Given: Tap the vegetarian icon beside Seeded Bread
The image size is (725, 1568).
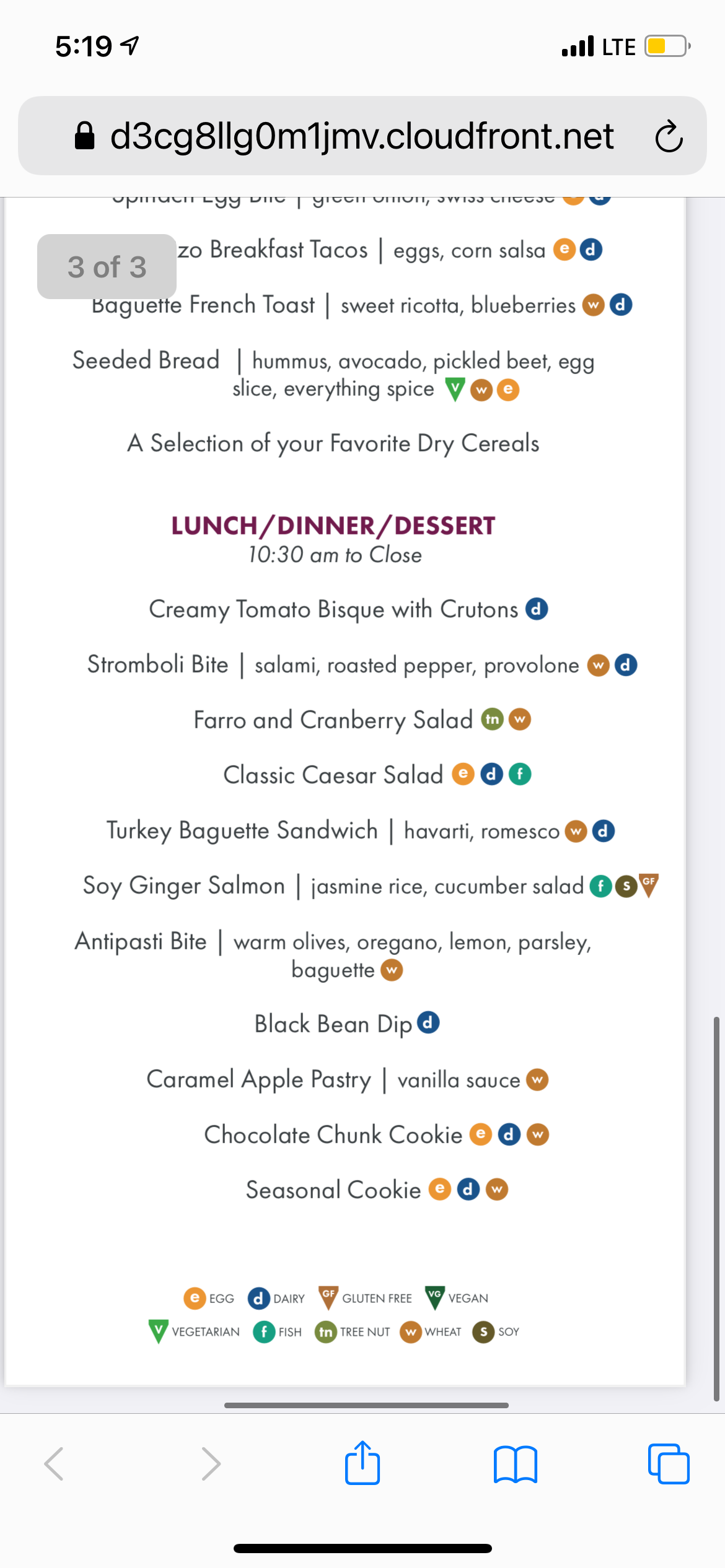Looking at the screenshot, I should (x=455, y=389).
